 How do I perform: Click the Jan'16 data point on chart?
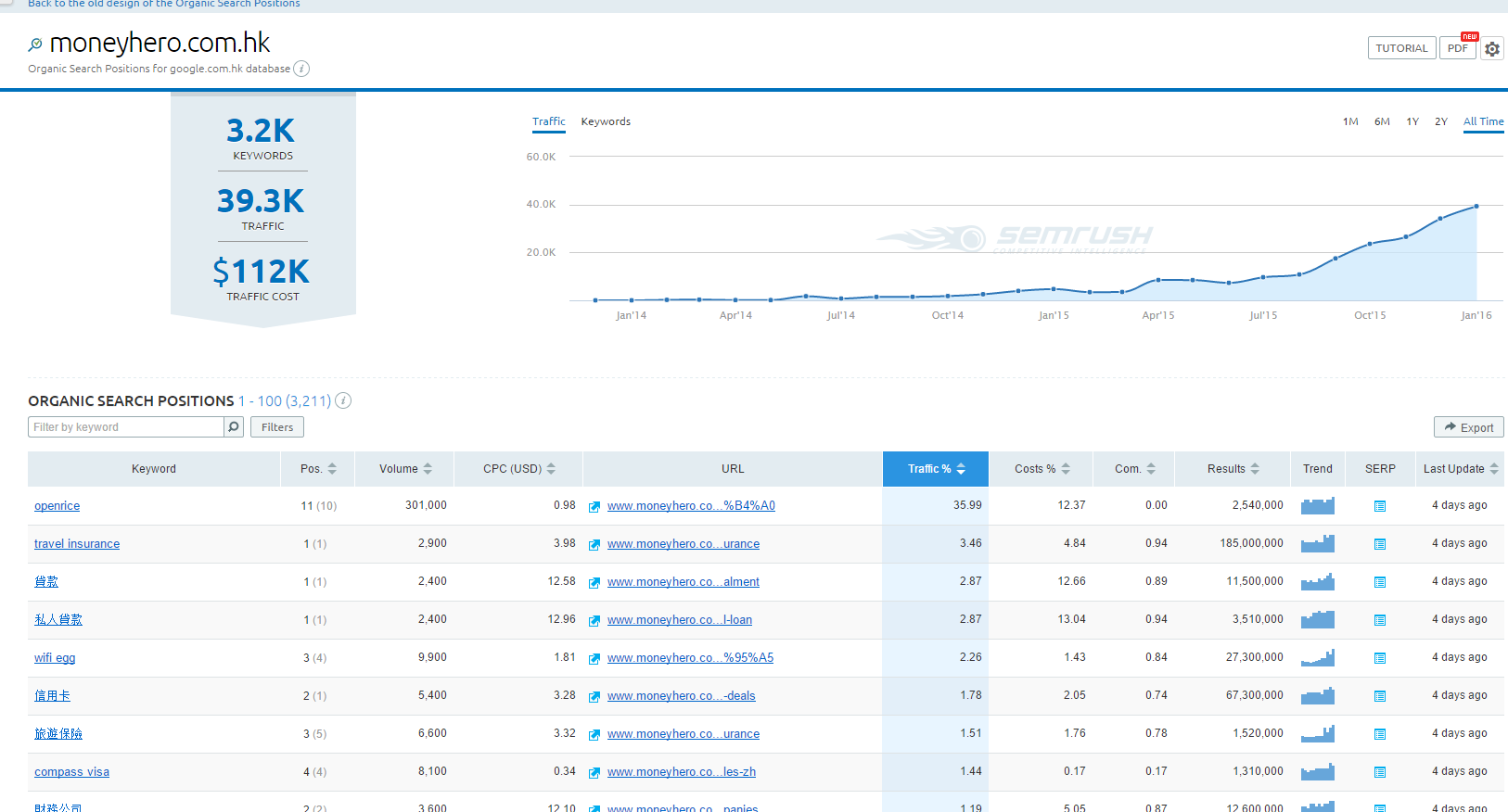coord(1476,206)
